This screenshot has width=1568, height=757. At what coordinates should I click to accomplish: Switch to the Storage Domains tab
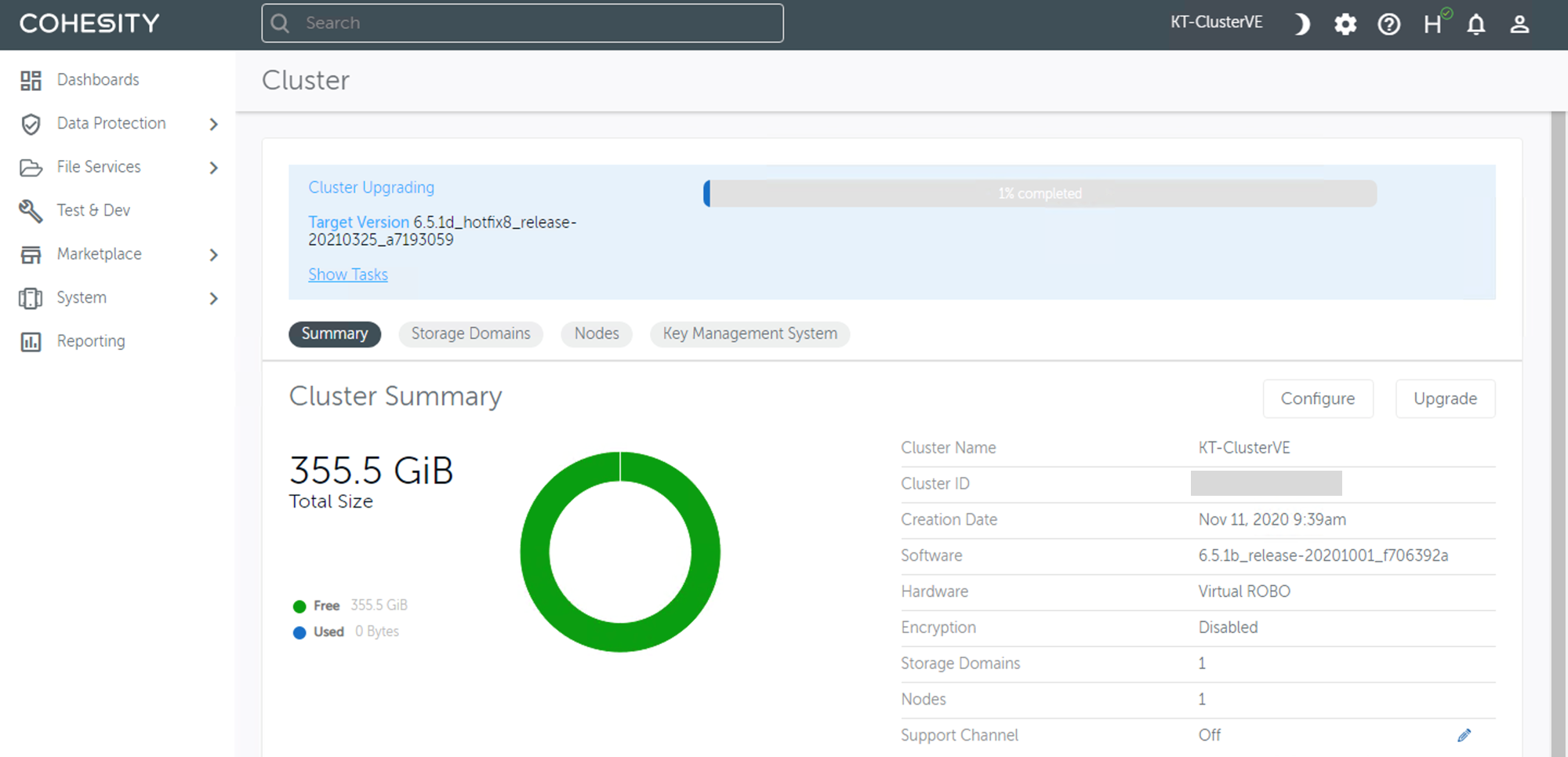pyautogui.click(x=470, y=333)
